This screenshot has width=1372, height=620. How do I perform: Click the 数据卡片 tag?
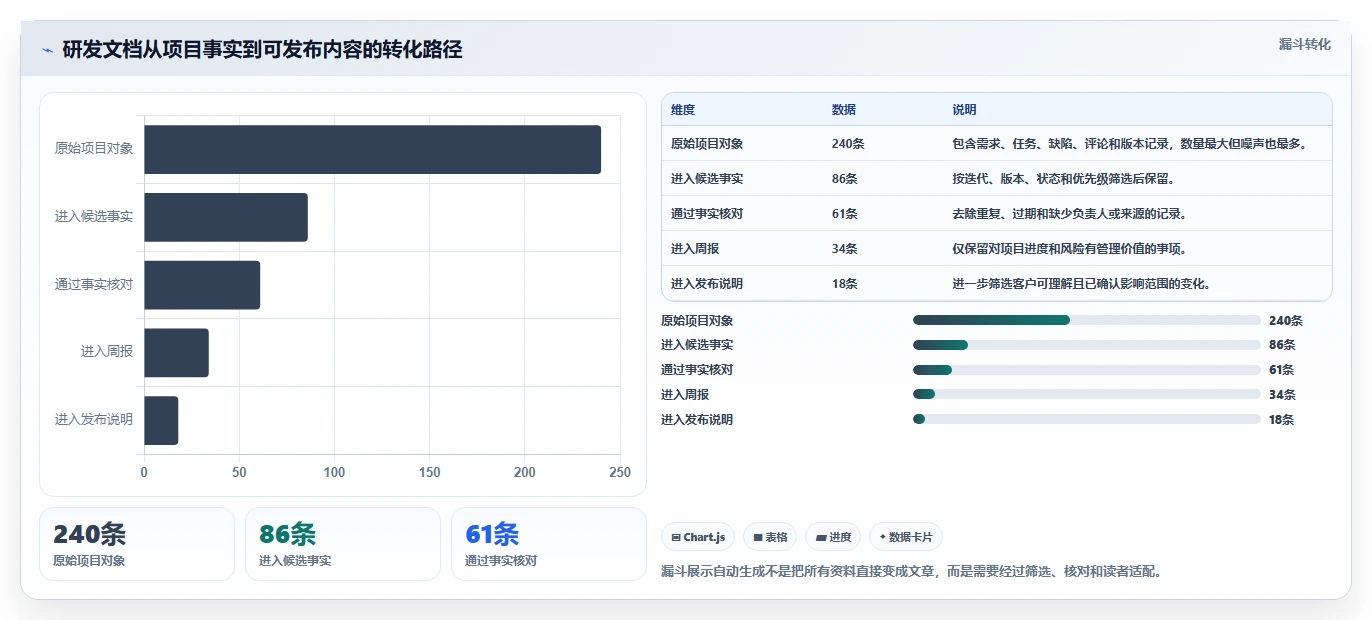[x=906, y=537]
